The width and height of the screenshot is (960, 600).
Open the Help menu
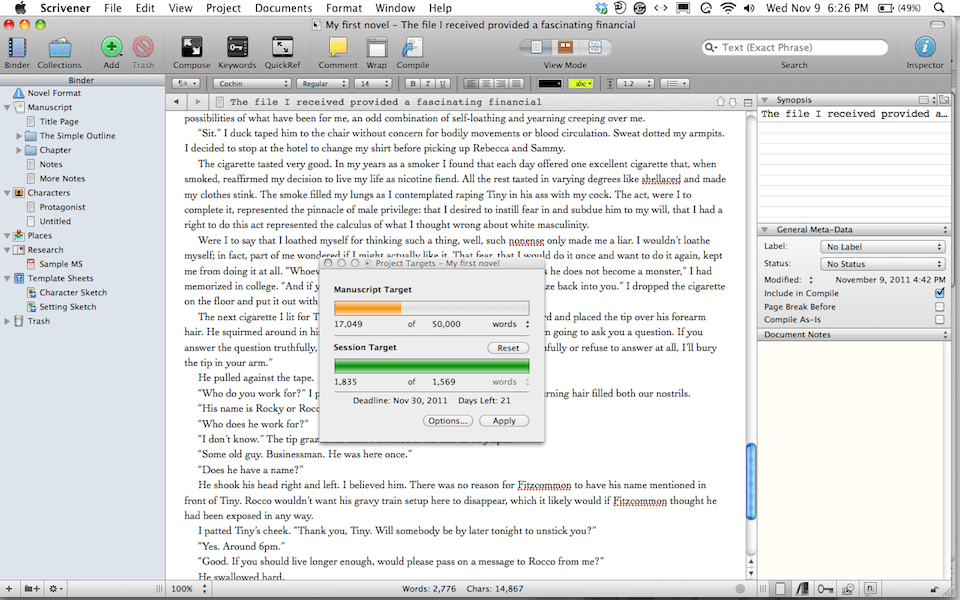click(x=440, y=8)
